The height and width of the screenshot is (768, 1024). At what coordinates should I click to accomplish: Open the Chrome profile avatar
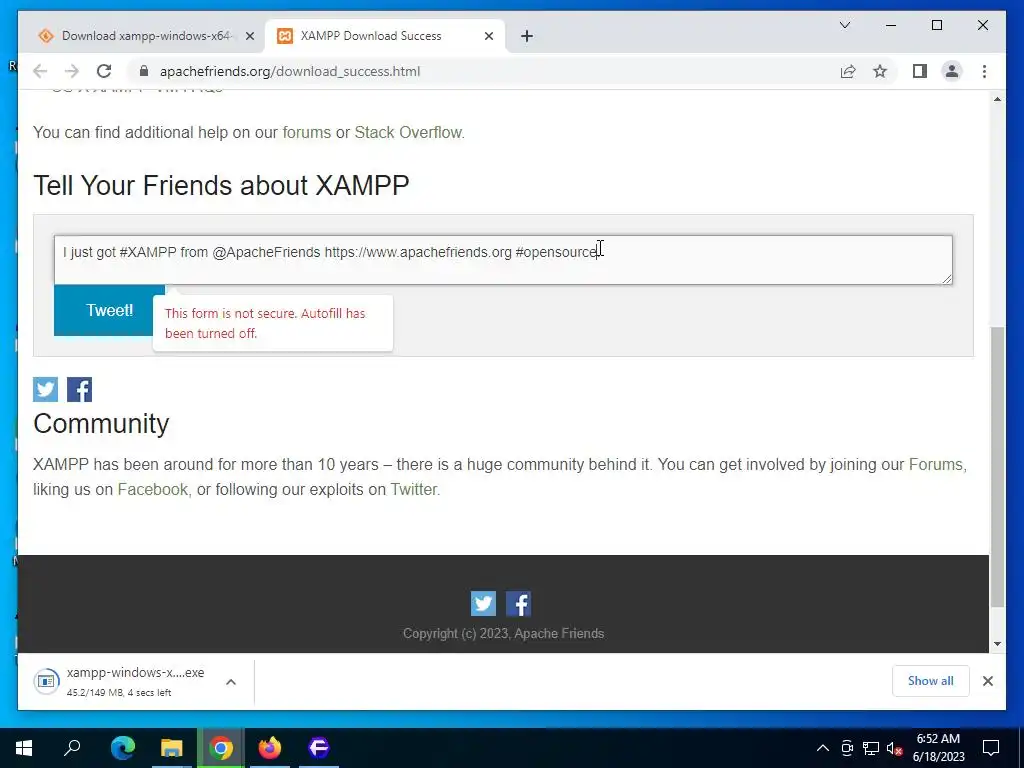pyautogui.click(x=952, y=71)
